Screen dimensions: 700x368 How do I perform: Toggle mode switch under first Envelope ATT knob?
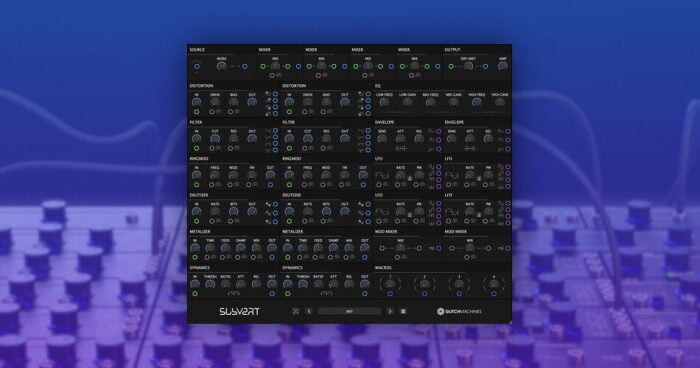point(400,148)
